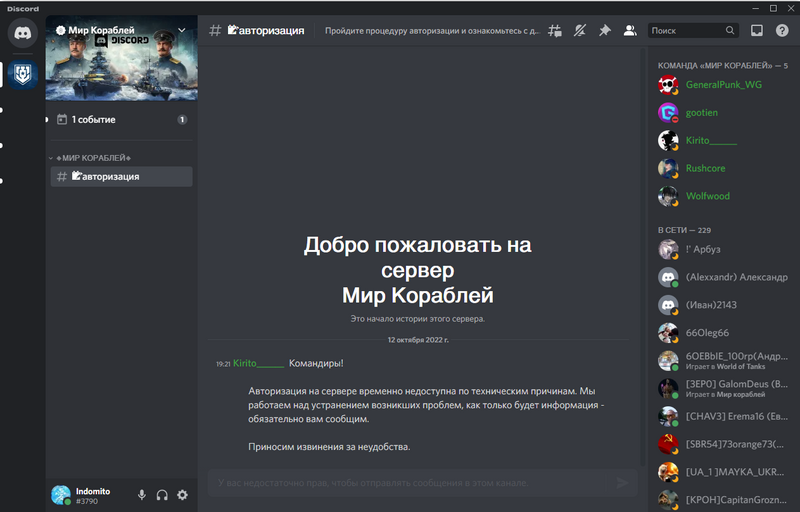Click GeneralPunk_WG skull avatar

point(668,85)
